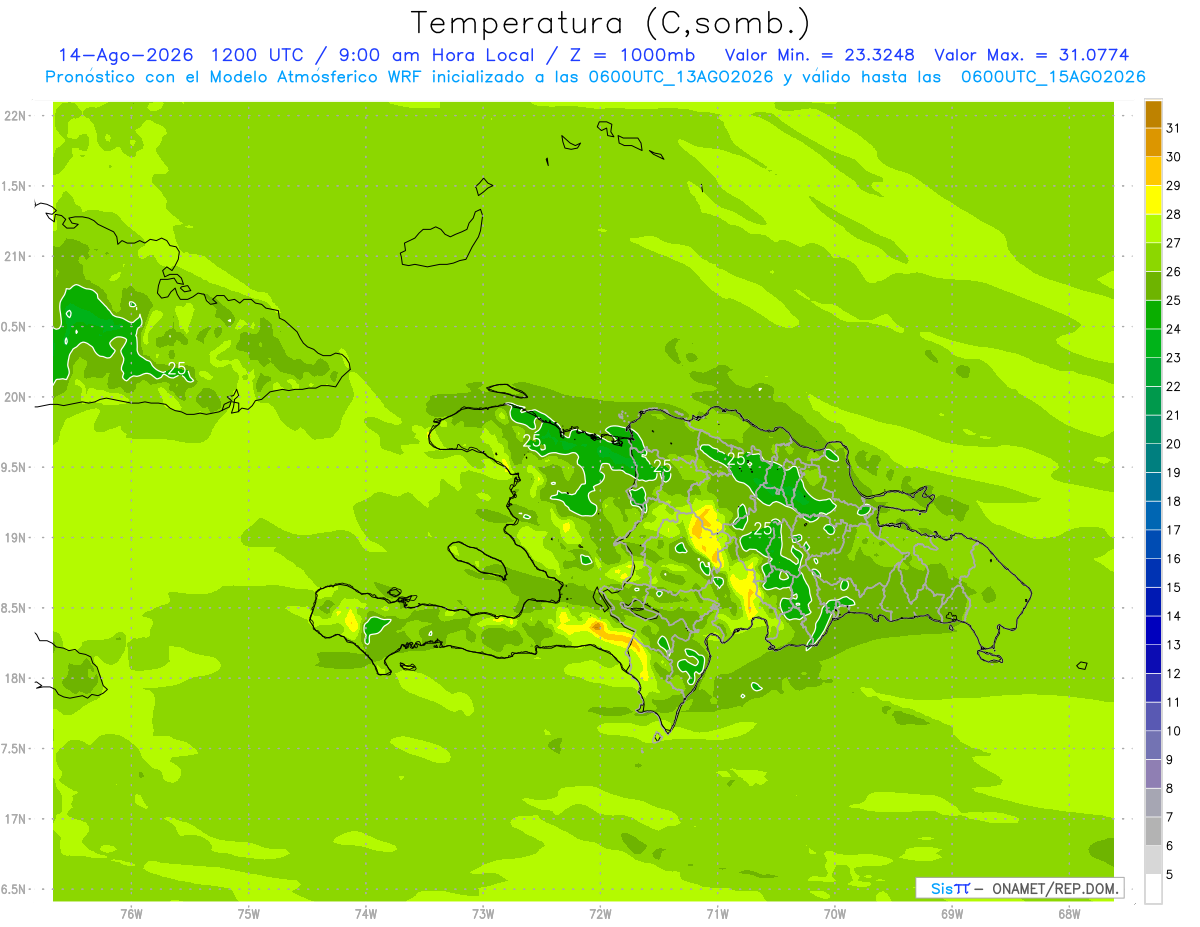Click legend value 5

(1169, 875)
